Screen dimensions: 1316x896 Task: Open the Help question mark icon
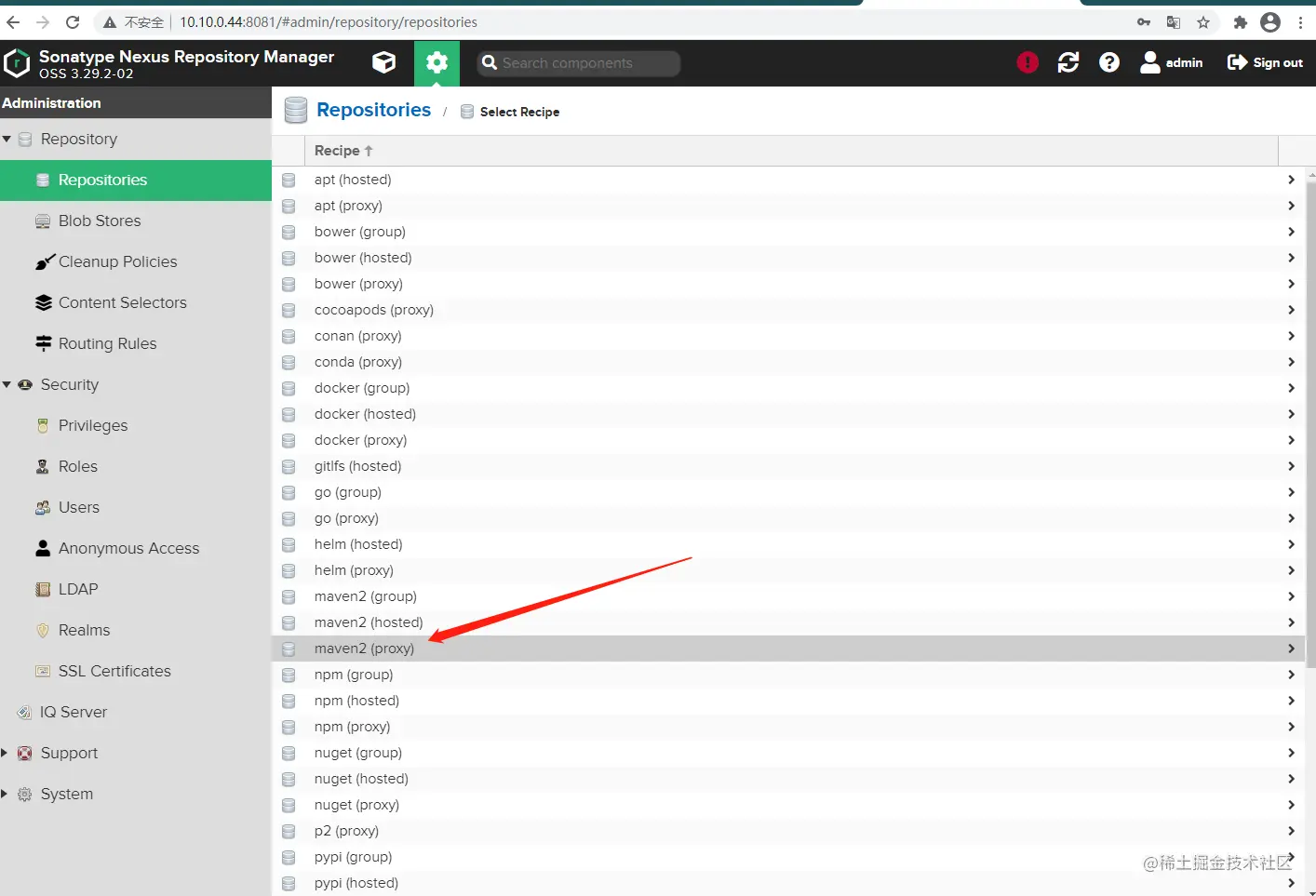(1109, 62)
